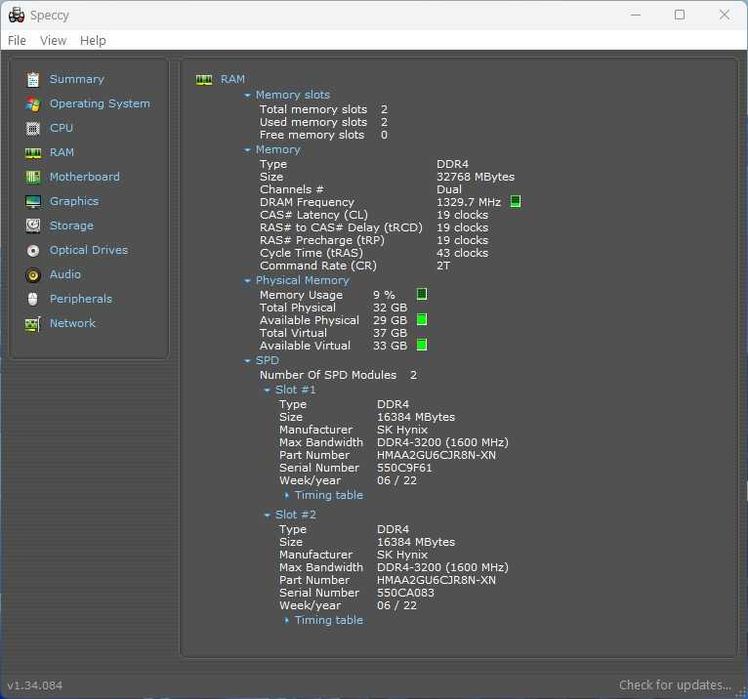Click the Command Rate (CR) row

point(355,266)
